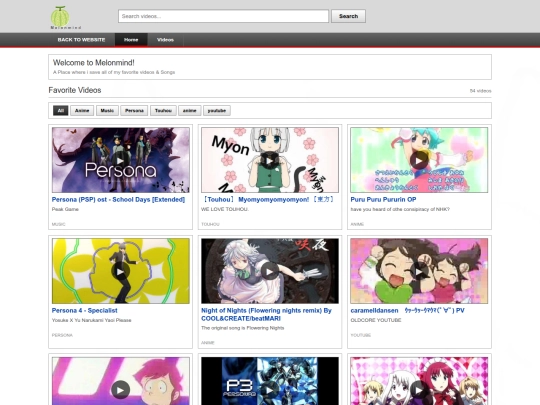Click the 'Favorite Videos' heading
Viewport: 540px width, 405px height.
tap(75, 90)
